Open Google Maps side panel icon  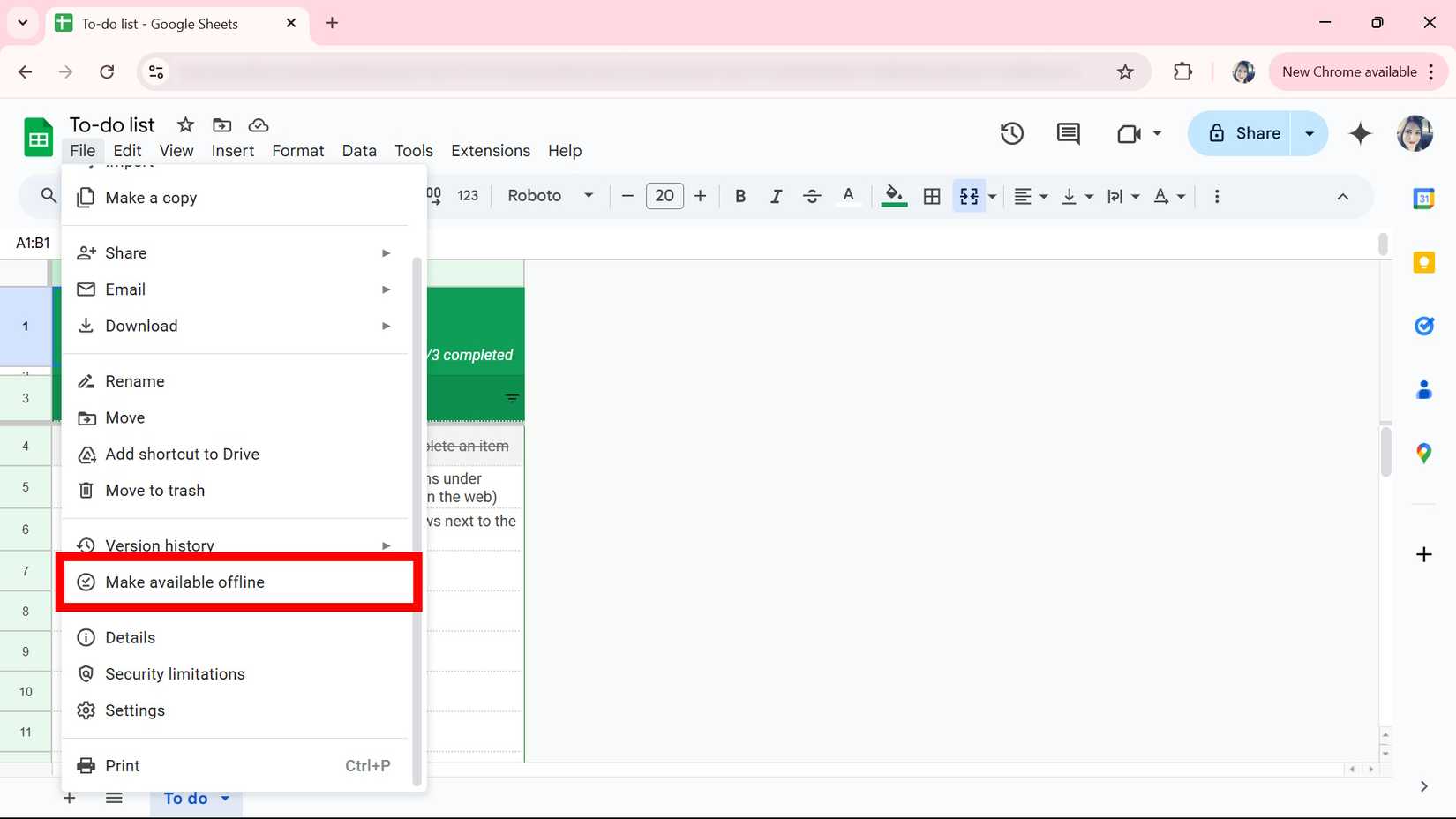pos(1423,454)
